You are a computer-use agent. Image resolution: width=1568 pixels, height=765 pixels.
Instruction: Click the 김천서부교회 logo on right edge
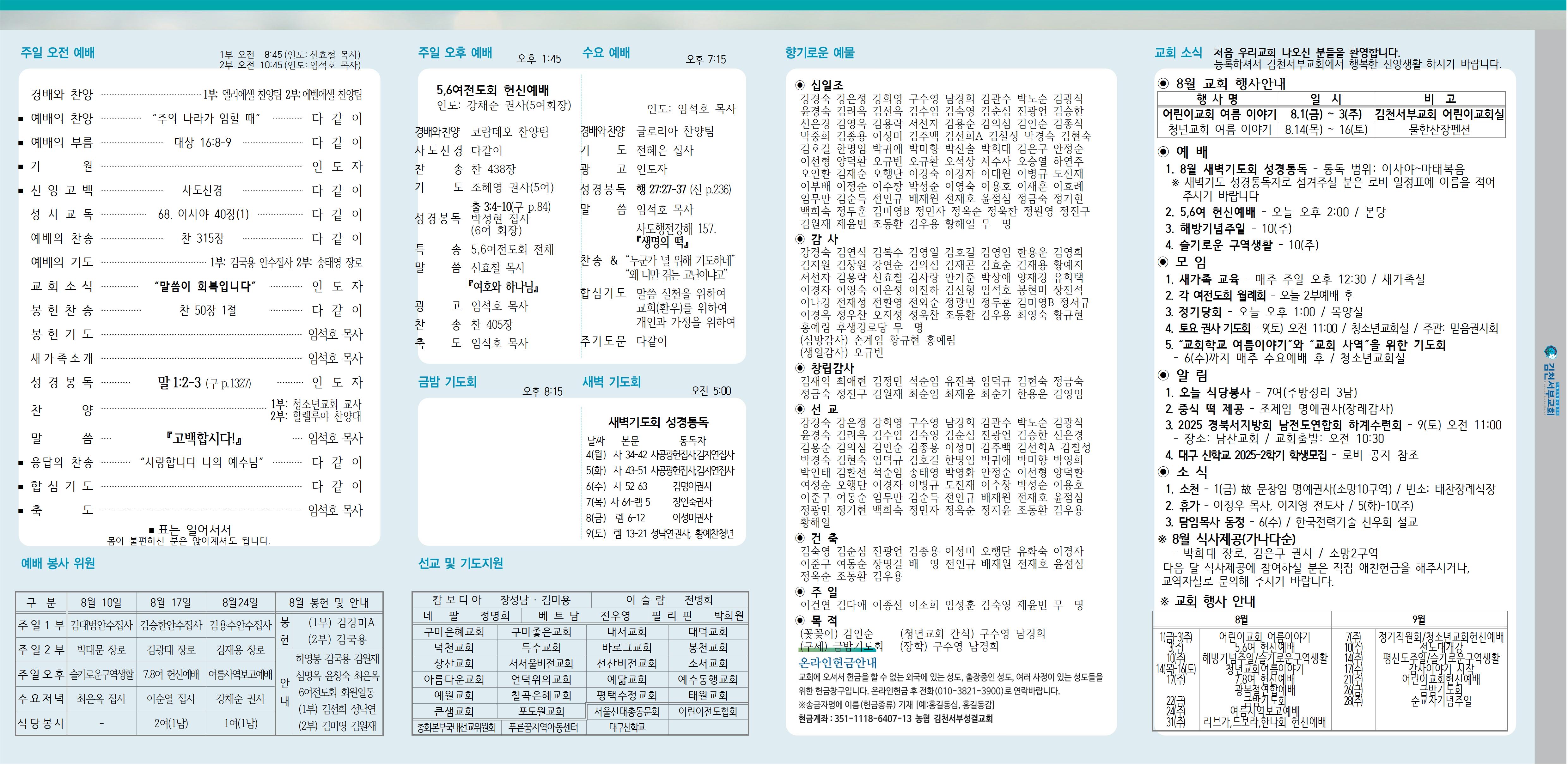(x=1550, y=380)
